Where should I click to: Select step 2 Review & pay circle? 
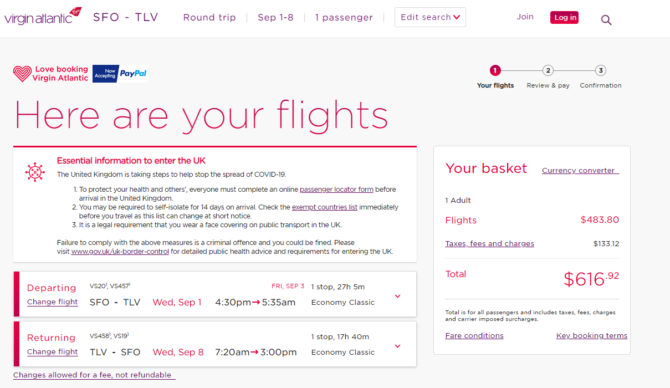548,71
